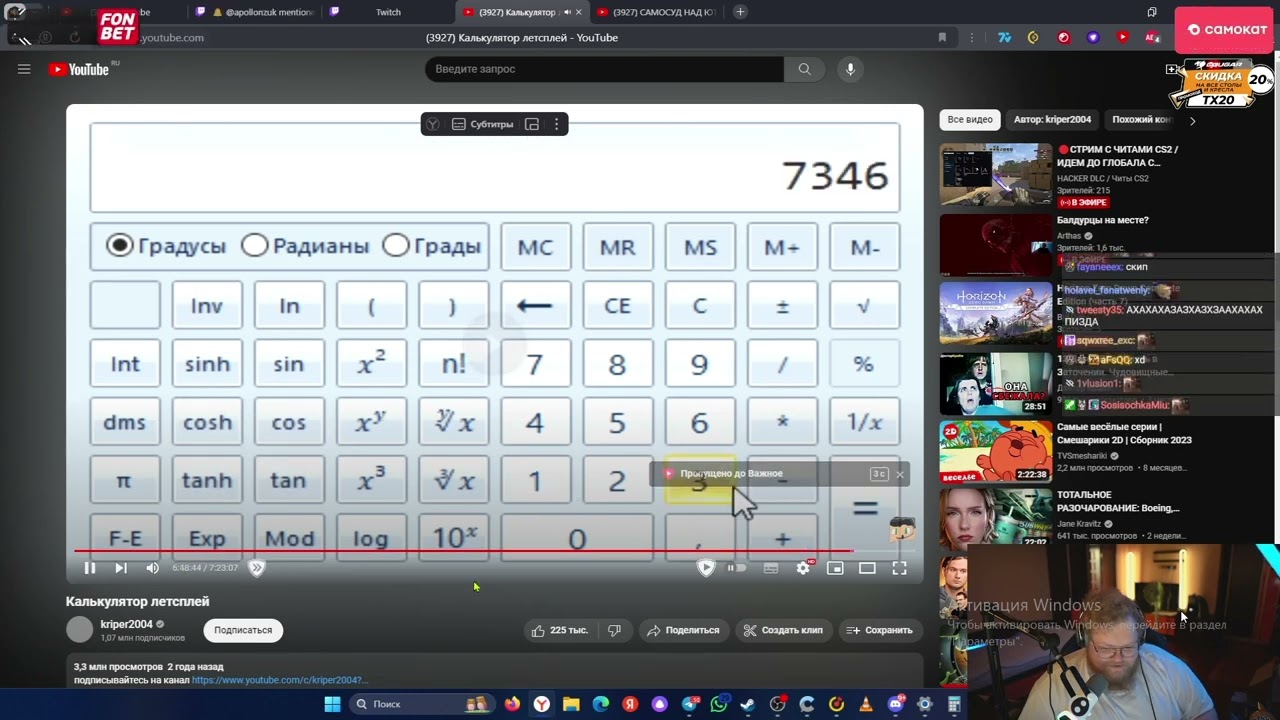Select the Все видео filter chip
Image resolution: width=1280 pixels, height=720 pixels.
(970, 119)
